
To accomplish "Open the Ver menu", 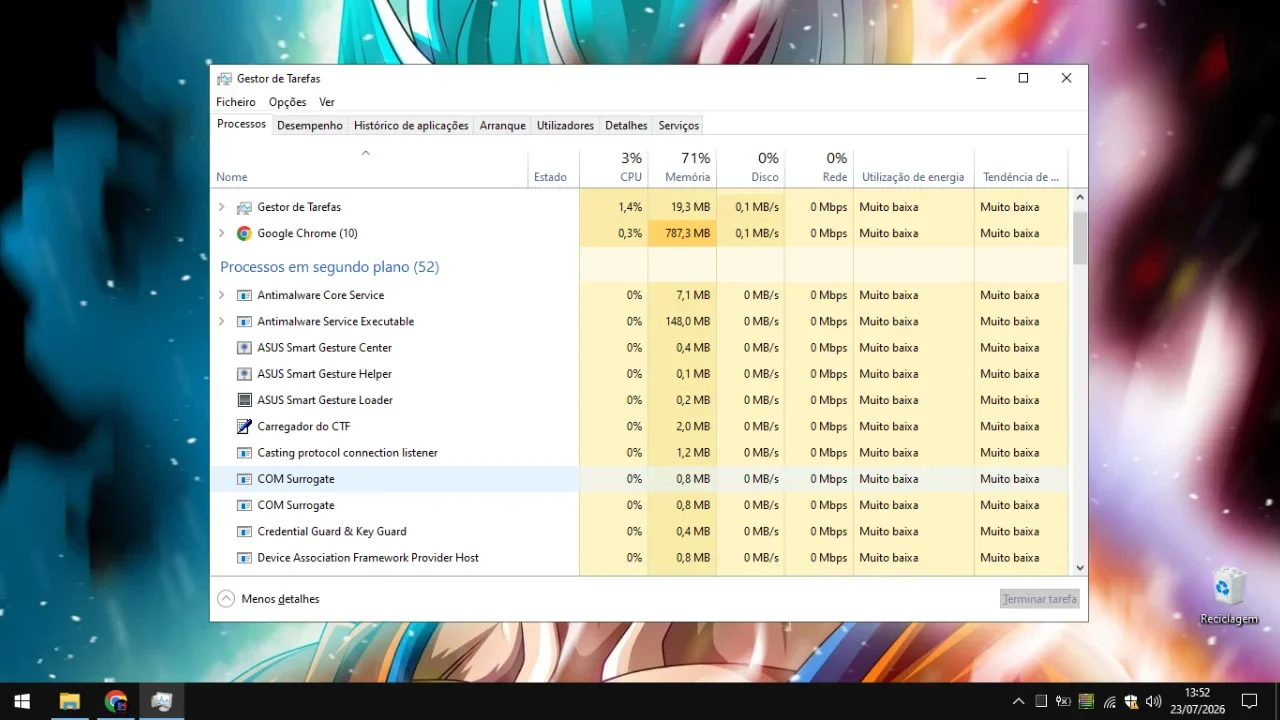I will 327,102.
